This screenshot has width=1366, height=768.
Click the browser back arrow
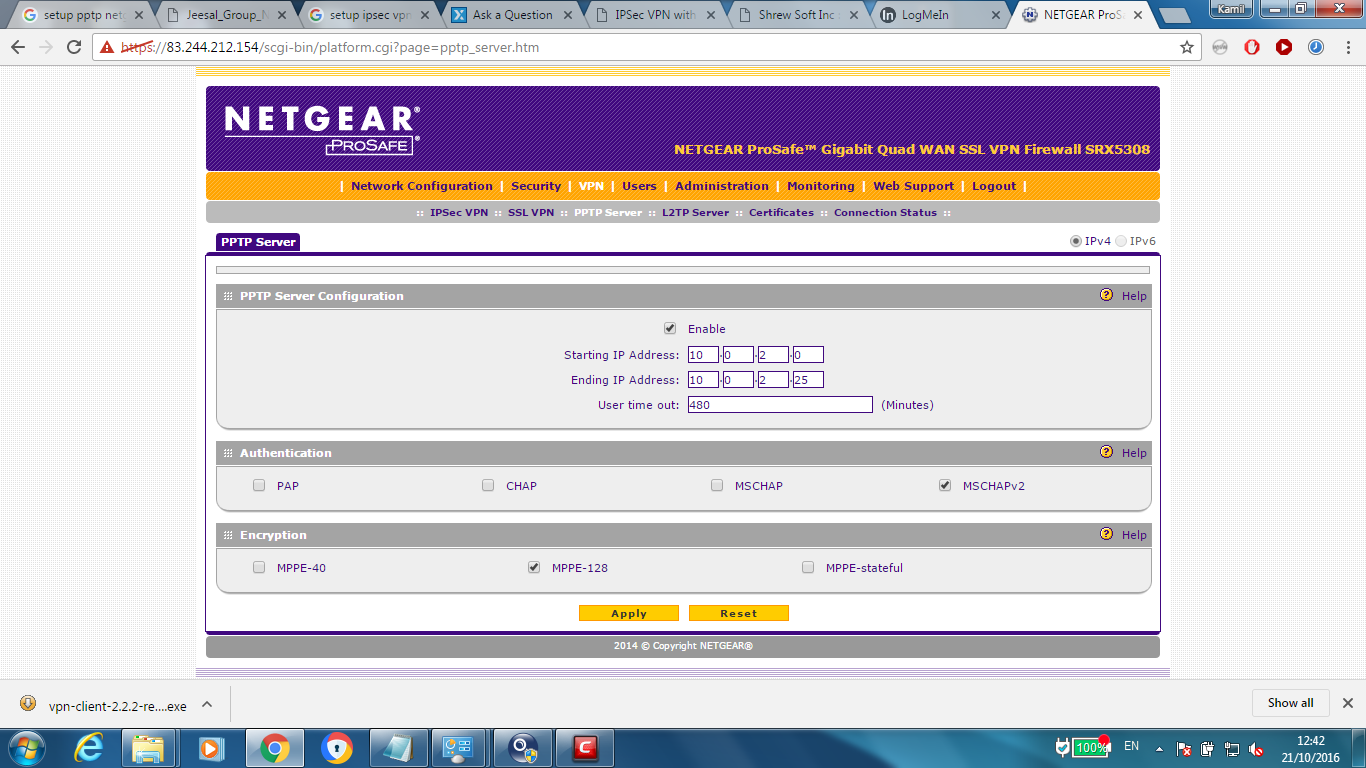pos(19,47)
